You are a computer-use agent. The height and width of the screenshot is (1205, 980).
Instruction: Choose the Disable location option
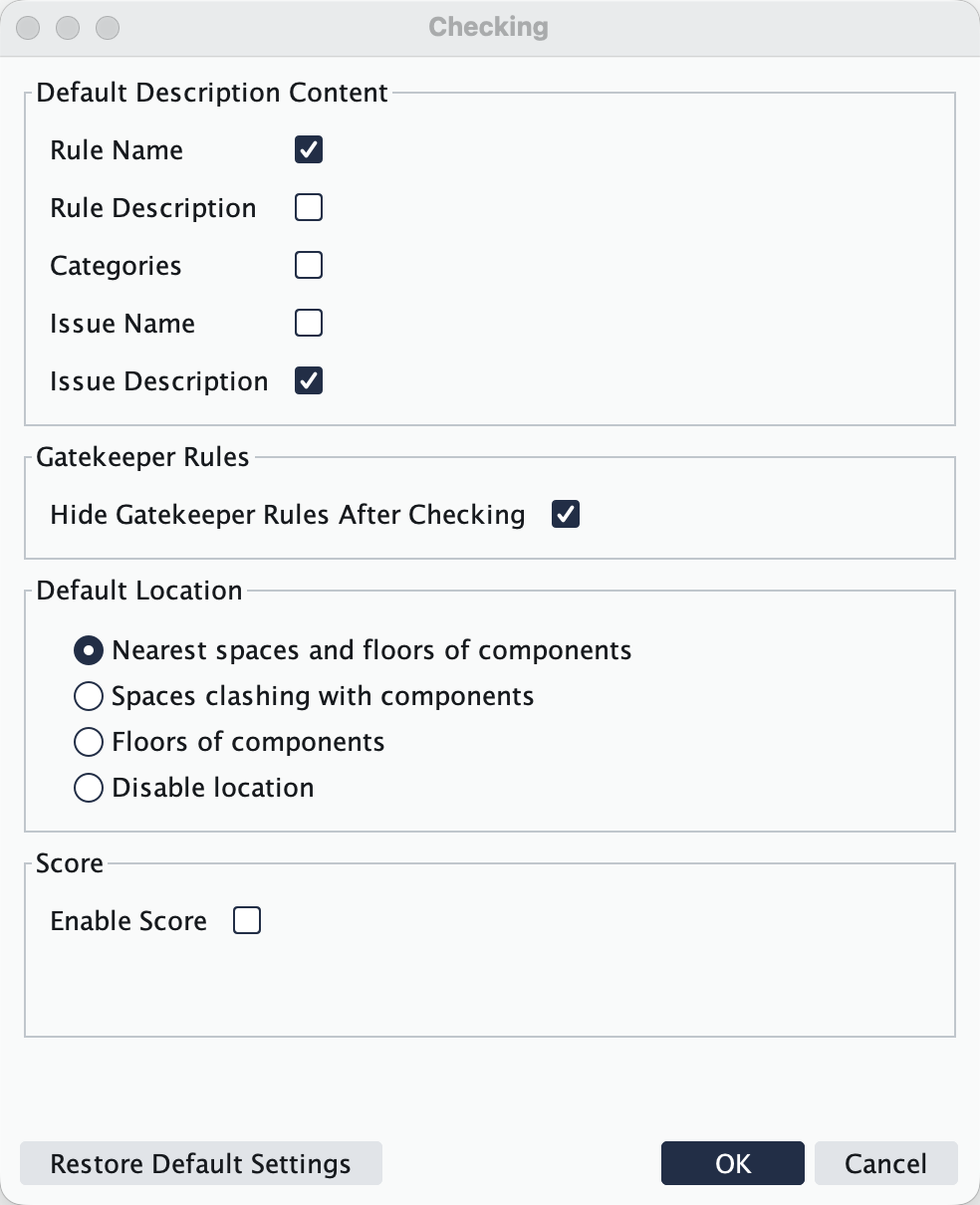coord(89,787)
